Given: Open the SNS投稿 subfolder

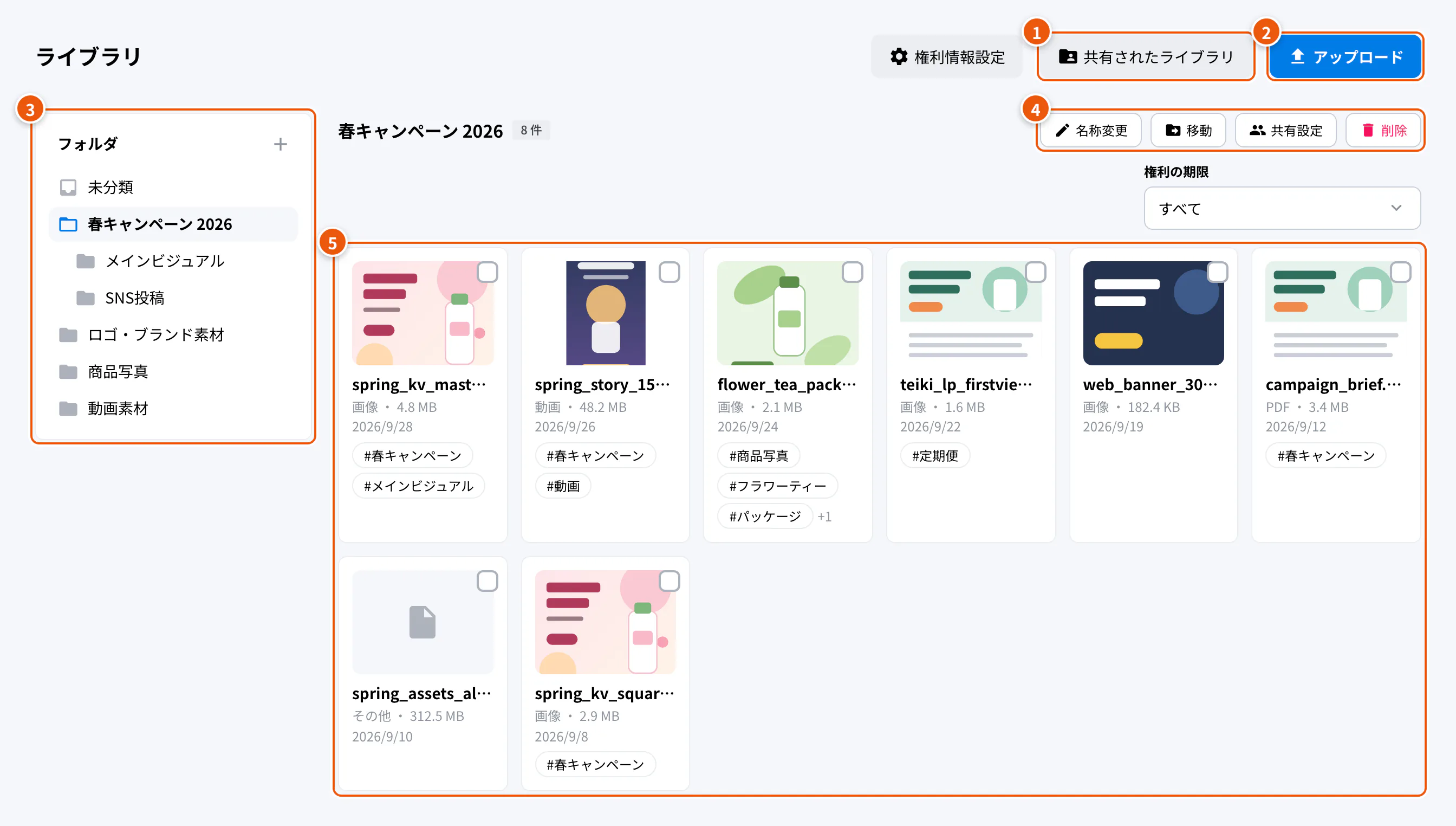Looking at the screenshot, I should point(173,298).
